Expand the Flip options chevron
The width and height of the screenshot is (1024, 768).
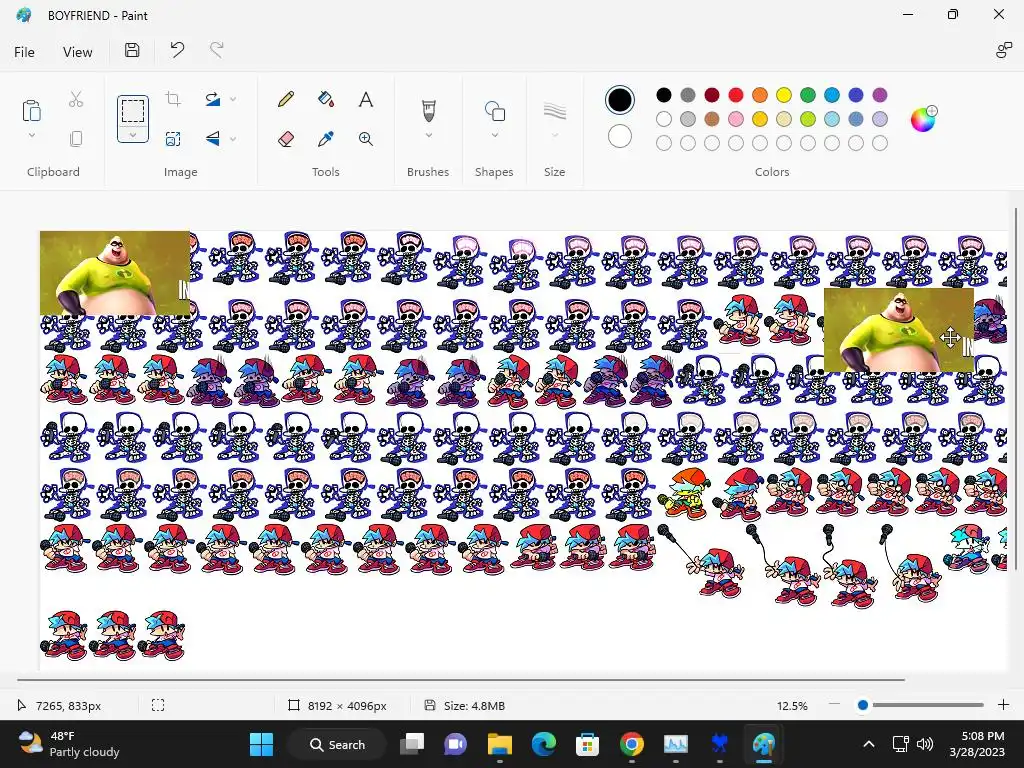[233, 138]
